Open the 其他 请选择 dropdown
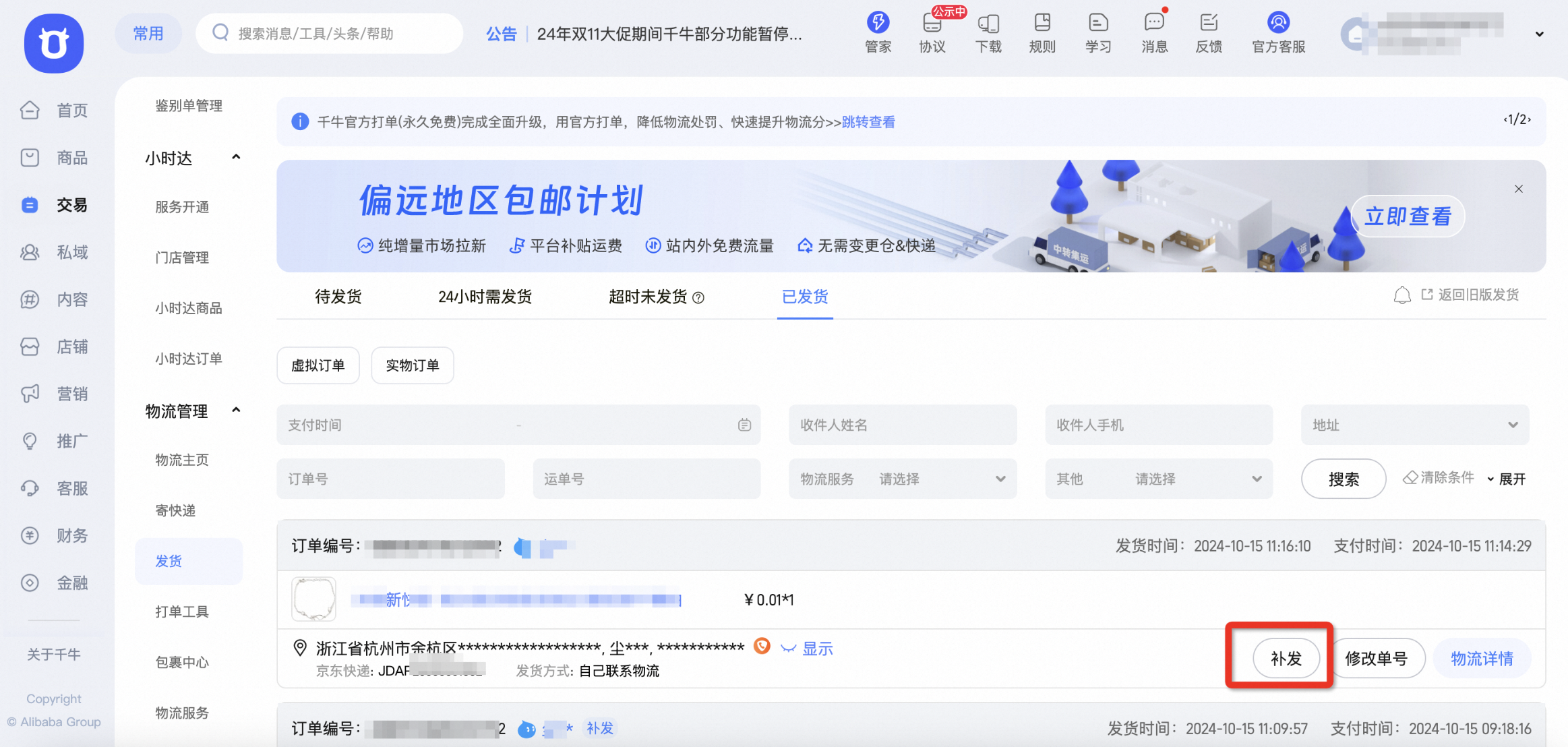This screenshot has height=747, width=1568. pos(1159,479)
